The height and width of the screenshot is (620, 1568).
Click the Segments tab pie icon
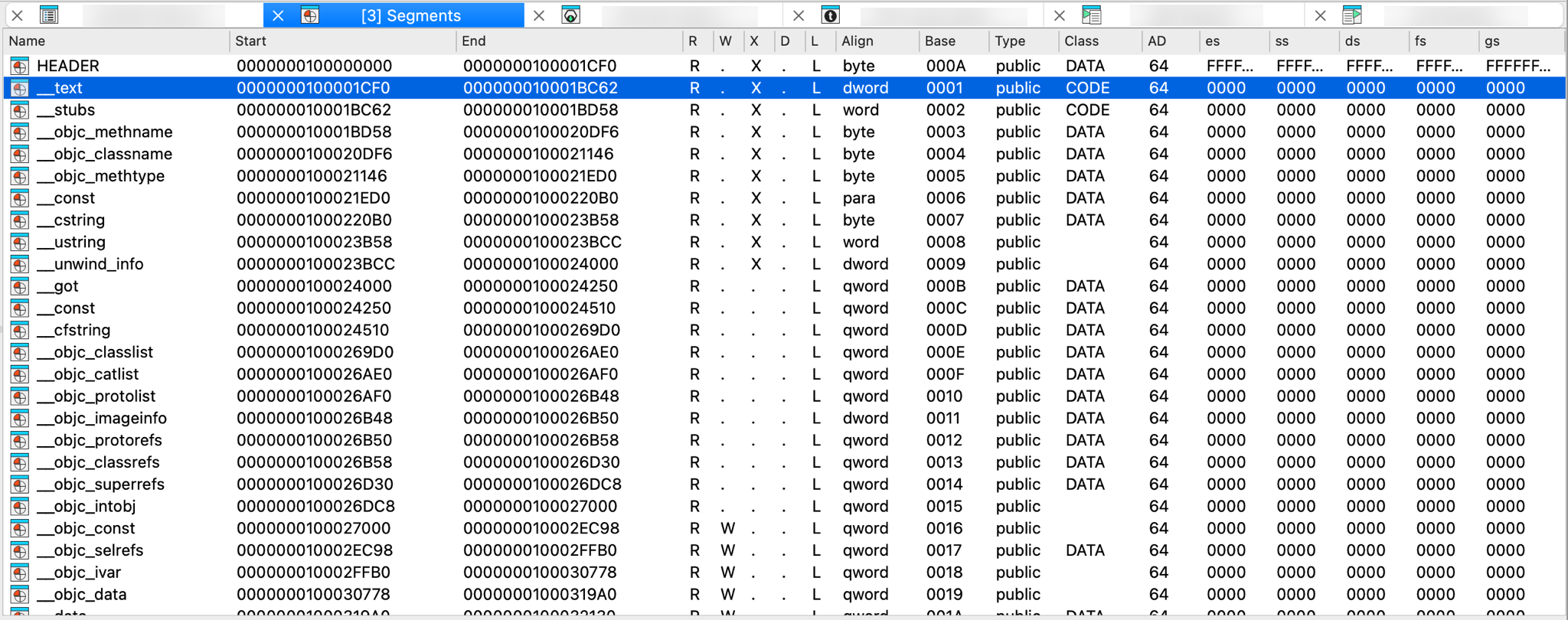[310, 15]
